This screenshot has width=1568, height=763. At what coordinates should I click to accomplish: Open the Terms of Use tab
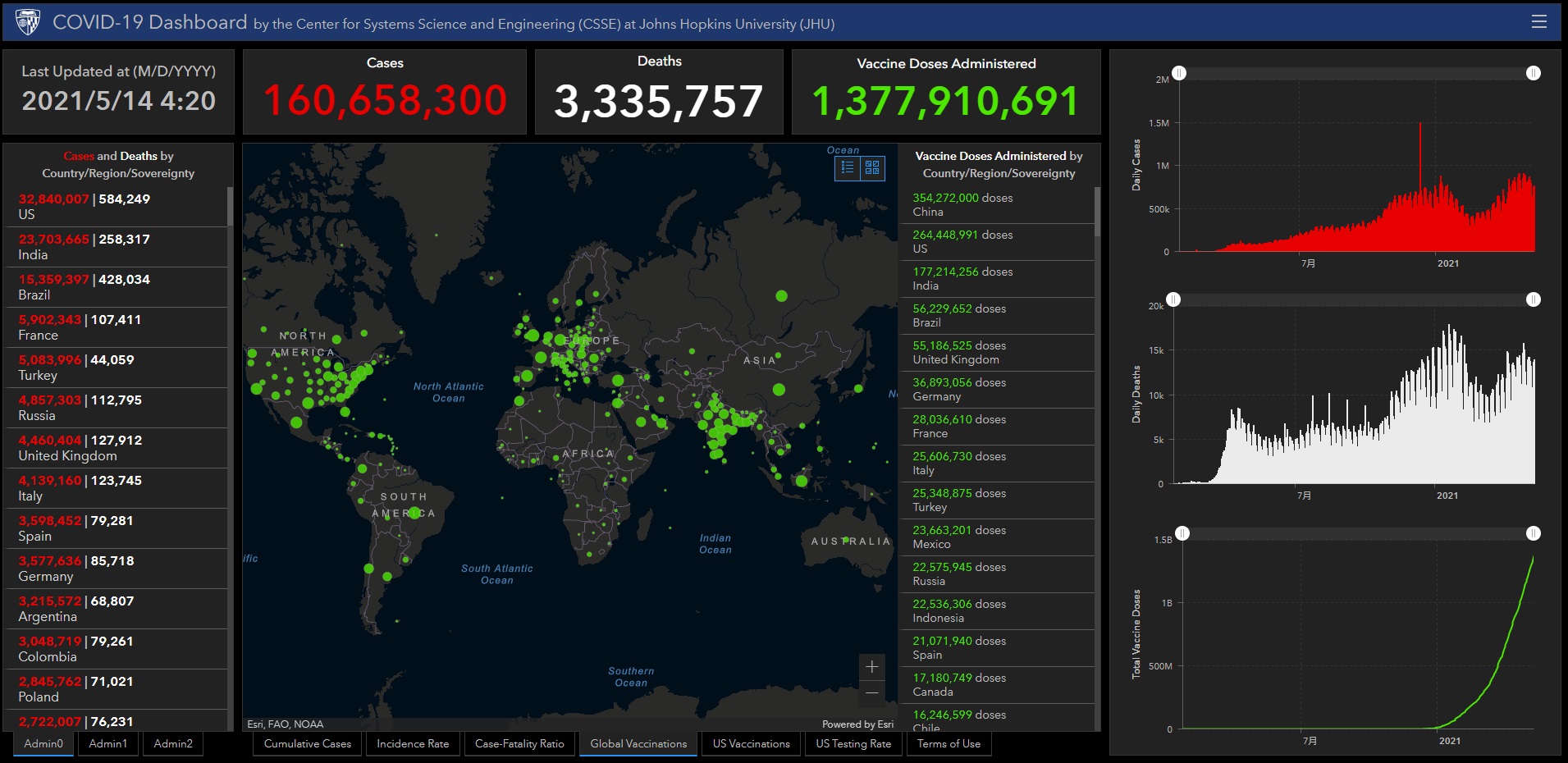point(949,743)
